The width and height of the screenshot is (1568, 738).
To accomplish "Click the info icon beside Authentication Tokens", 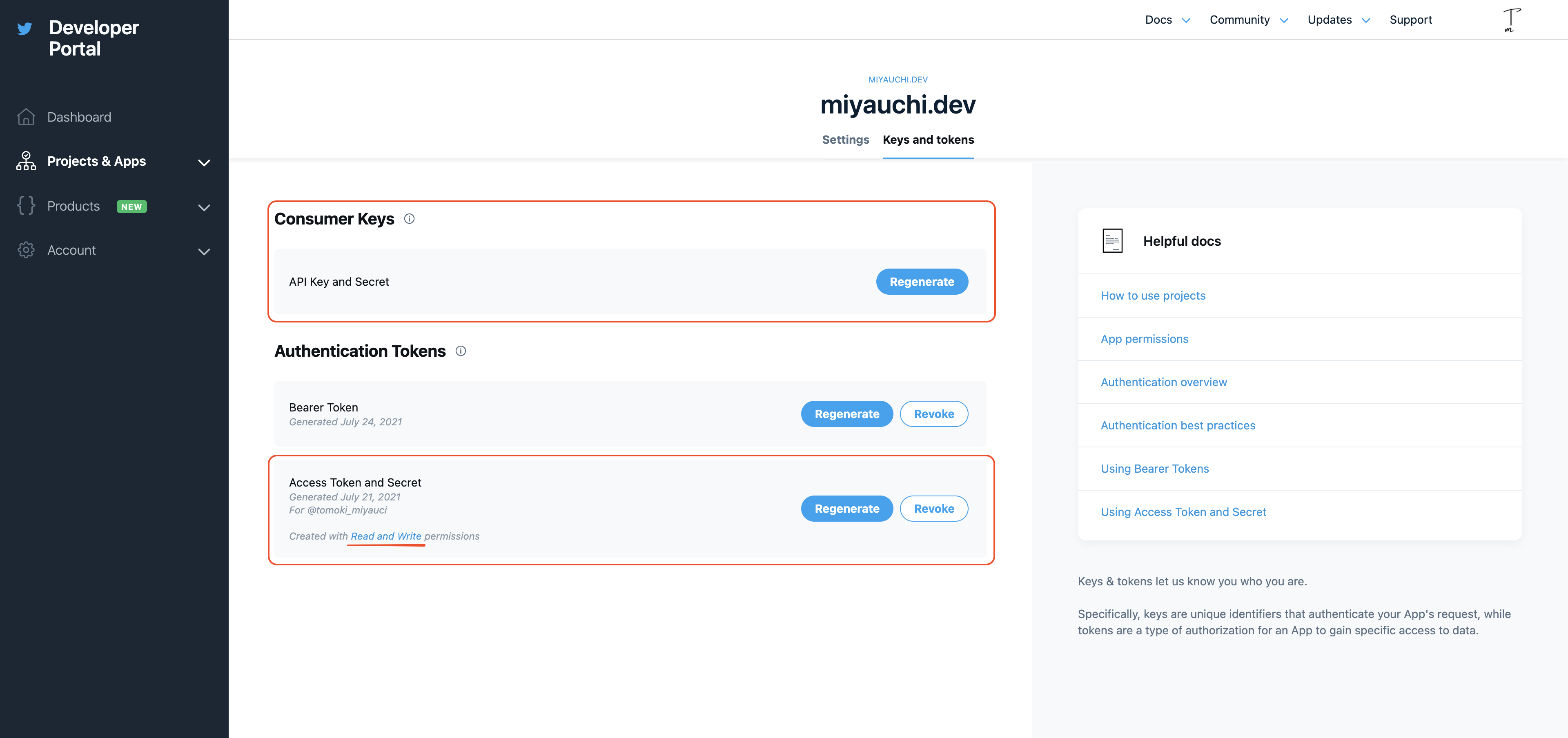I will point(461,351).
